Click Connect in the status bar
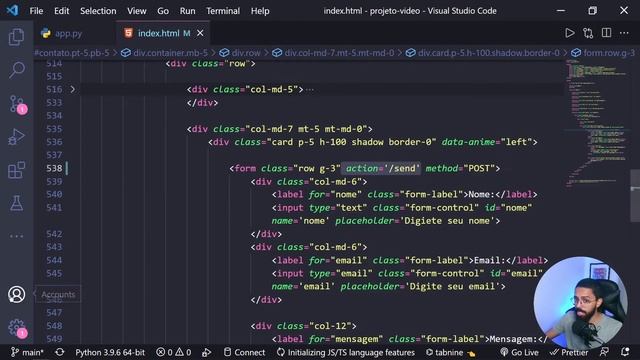The height and width of the screenshot is (360, 640). tap(244, 352)
